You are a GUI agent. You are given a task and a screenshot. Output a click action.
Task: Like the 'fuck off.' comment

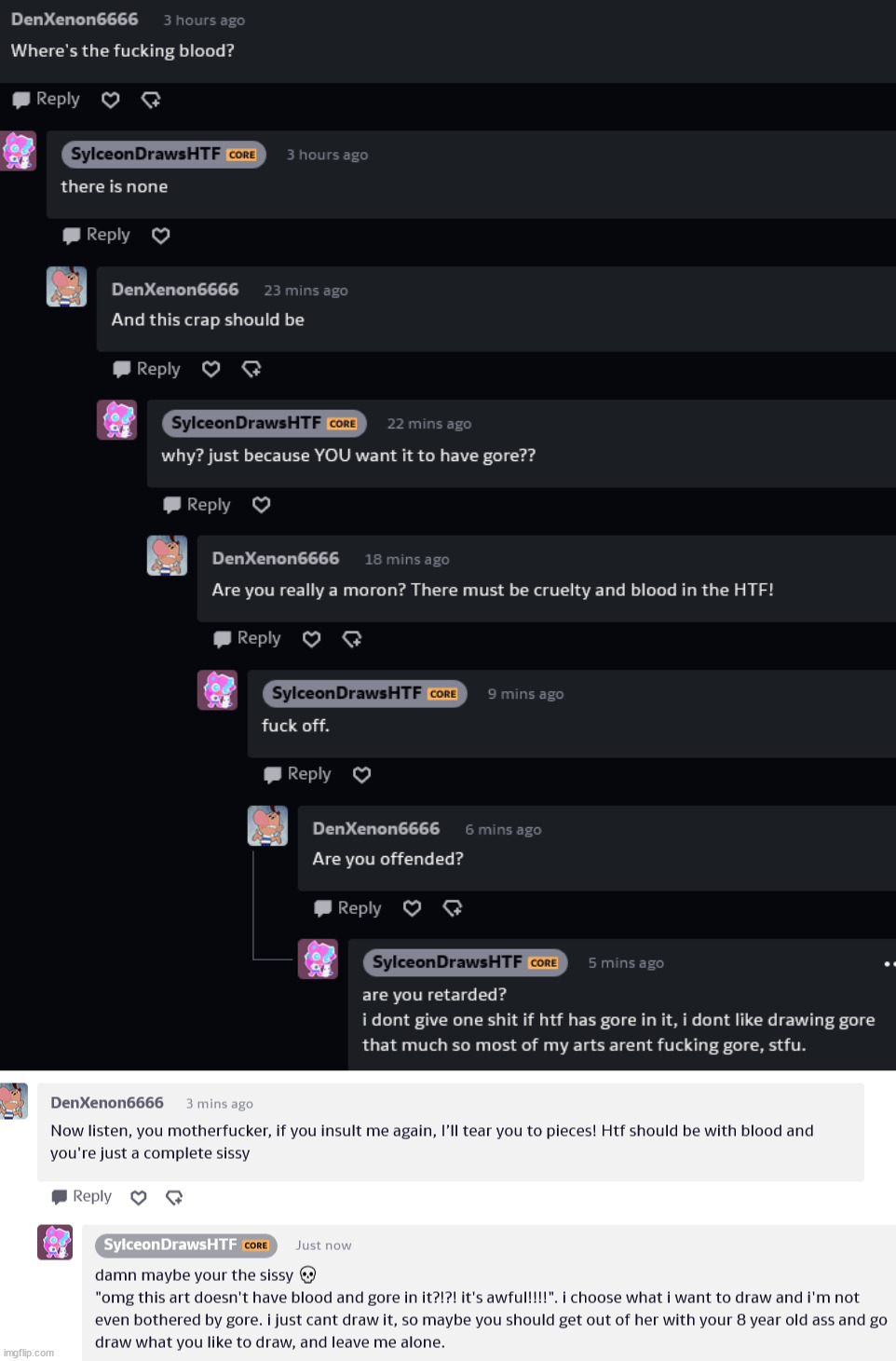coord(362,774)
